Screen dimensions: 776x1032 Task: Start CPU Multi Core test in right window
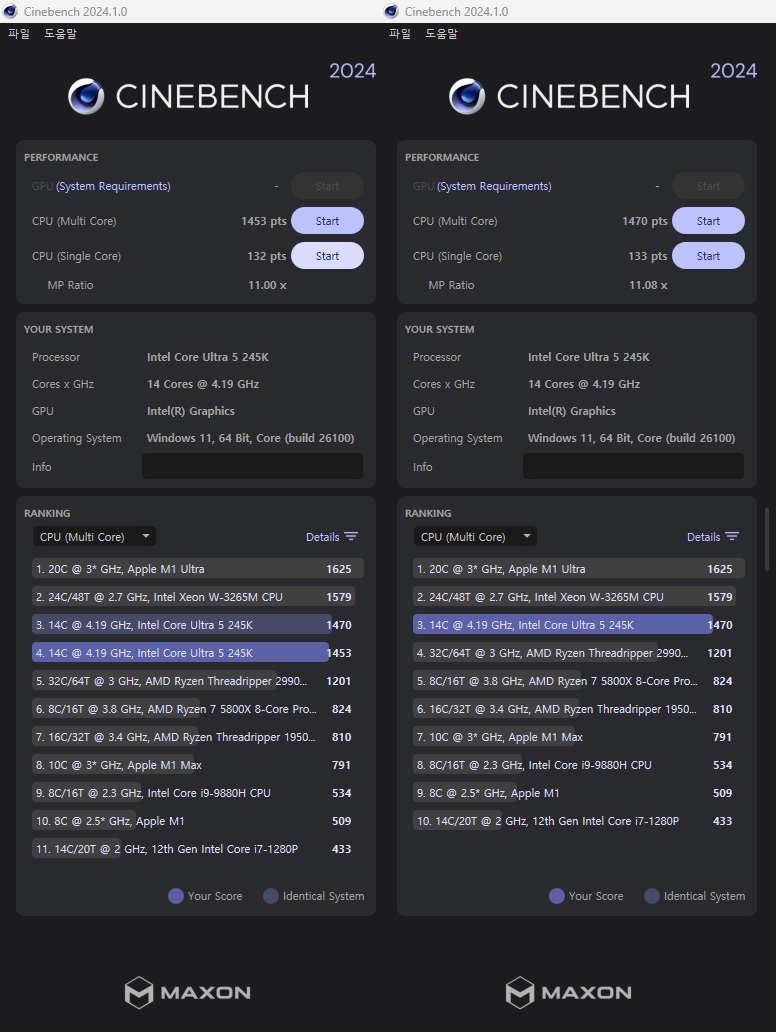click(x=708, y=221)
